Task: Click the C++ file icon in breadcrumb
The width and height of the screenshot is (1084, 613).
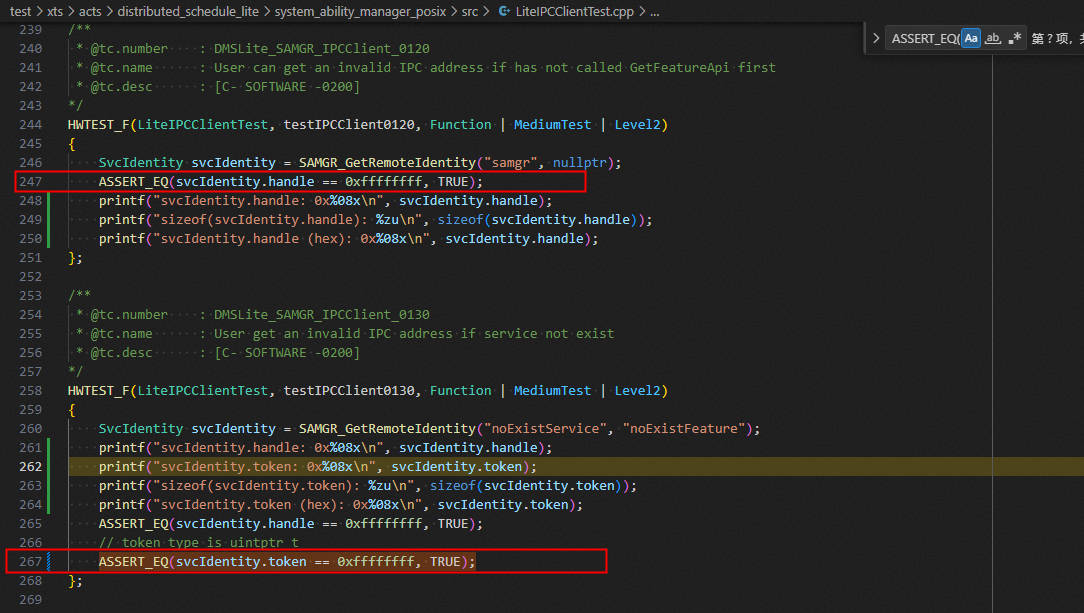Action: click(503, 12)
